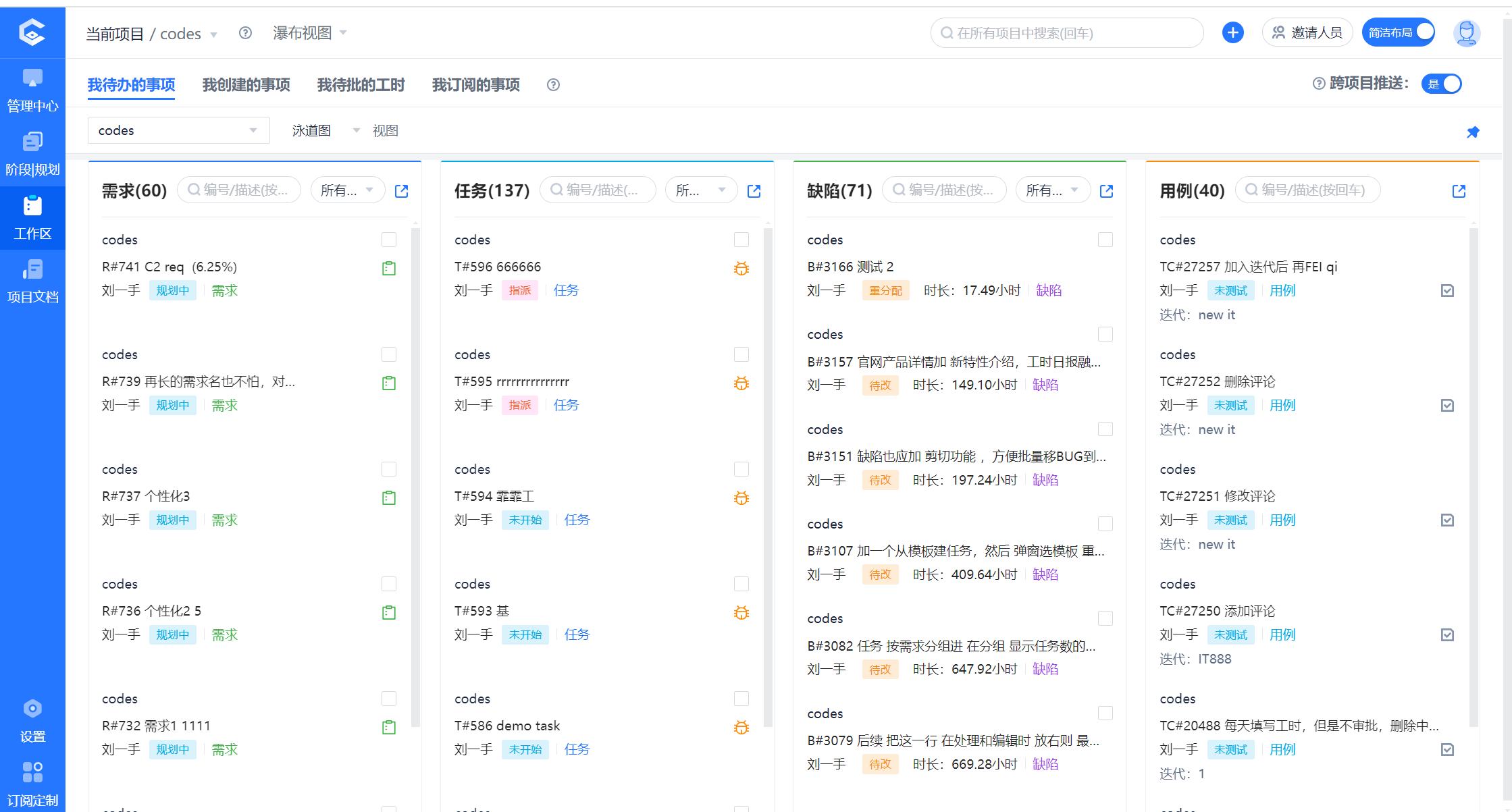This screenshot has height=812, width=1512.
Task: Toggle the 简洁布局 switch
Action: (x=1398, y=32)
